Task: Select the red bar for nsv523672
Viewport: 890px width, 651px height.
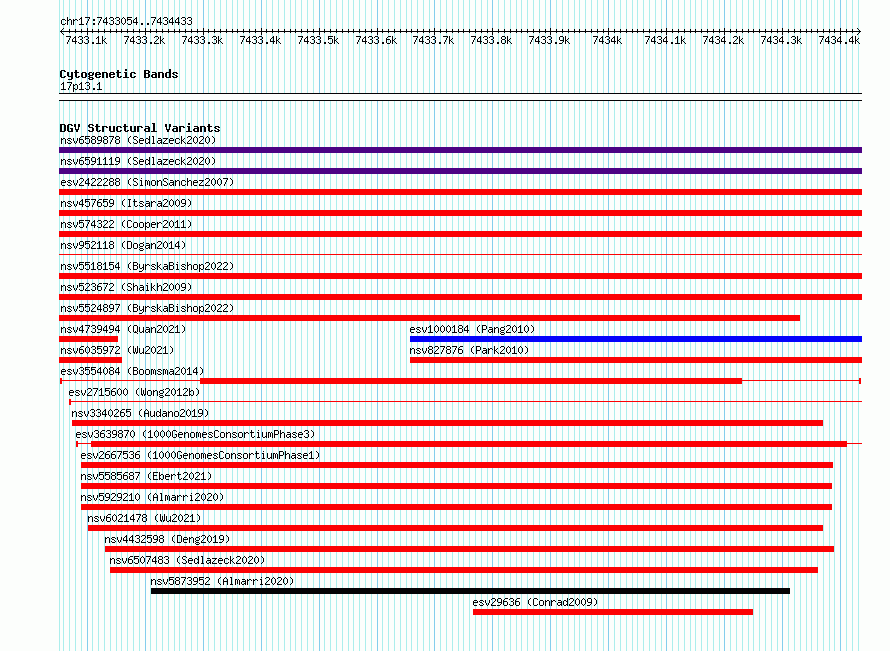Action: [460, 297]
